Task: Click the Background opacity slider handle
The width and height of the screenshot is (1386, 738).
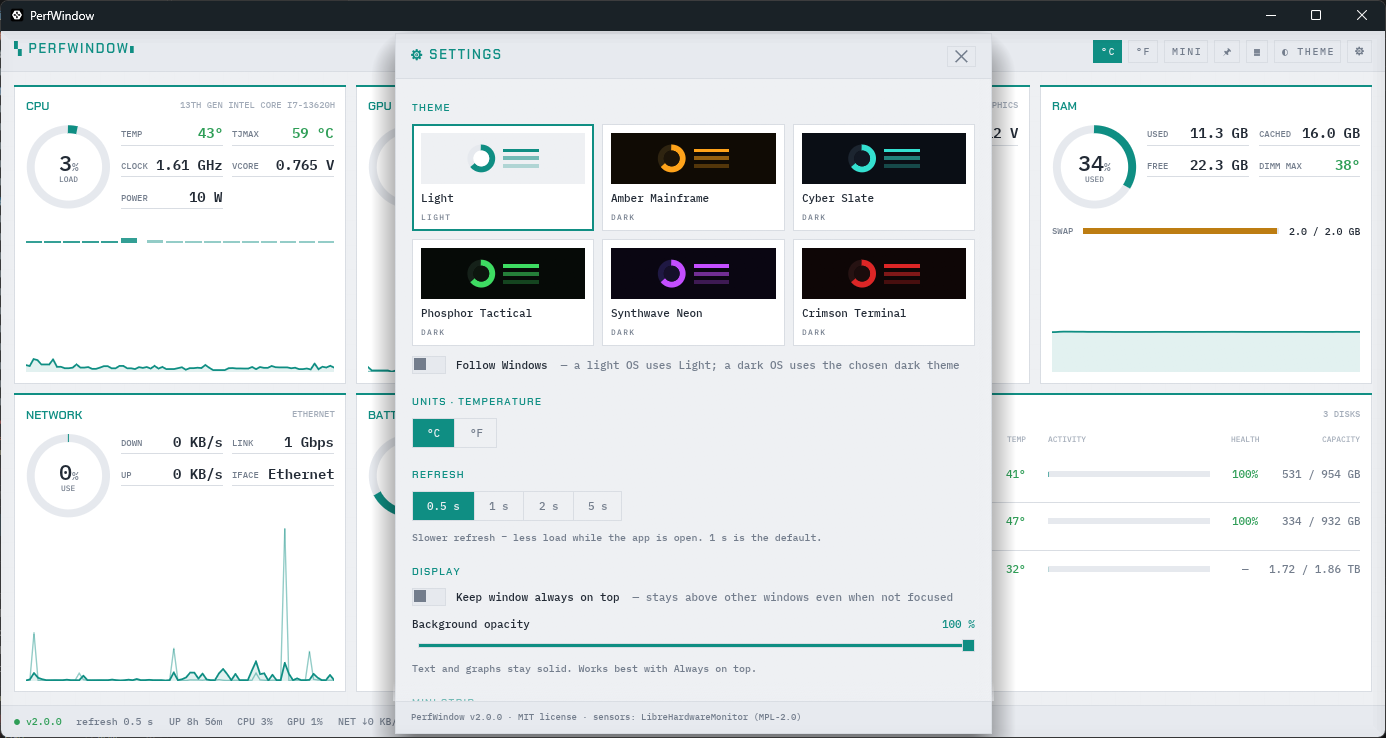Action: click(x=968, y=645)
